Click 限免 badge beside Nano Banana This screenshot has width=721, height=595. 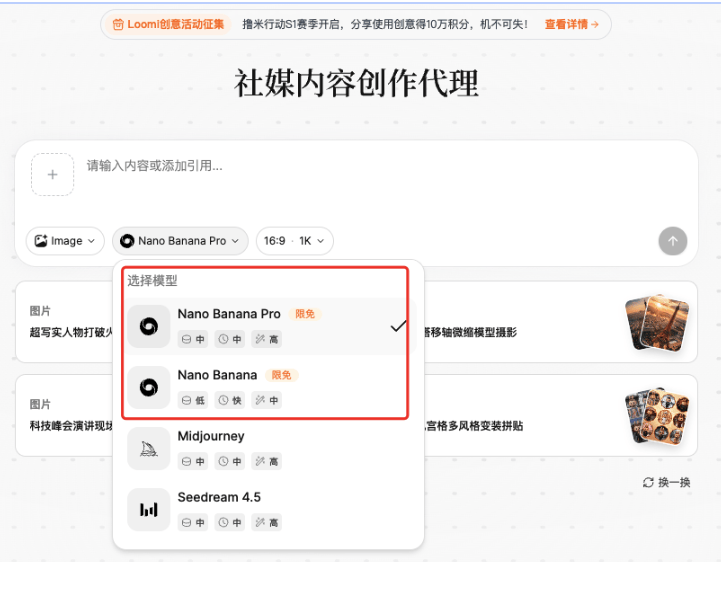tap(281, 375)
